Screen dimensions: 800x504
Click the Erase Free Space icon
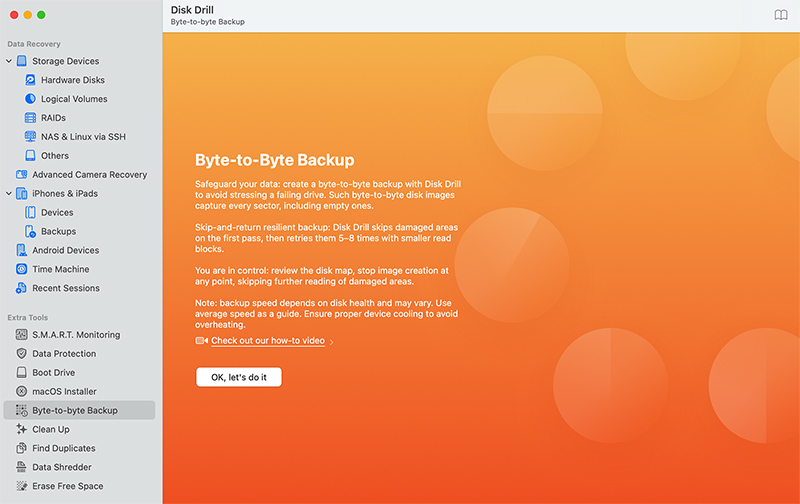coord(21,486)
